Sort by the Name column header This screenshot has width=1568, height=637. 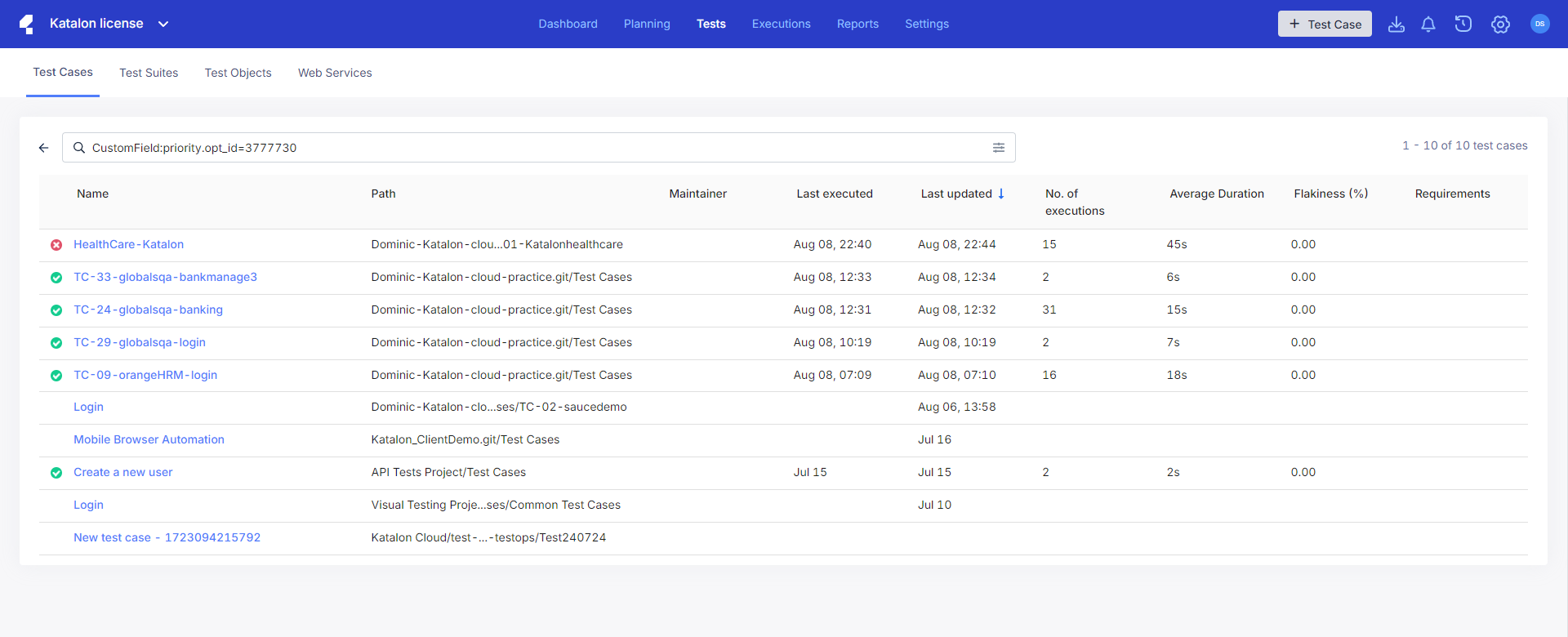point(92,194)
